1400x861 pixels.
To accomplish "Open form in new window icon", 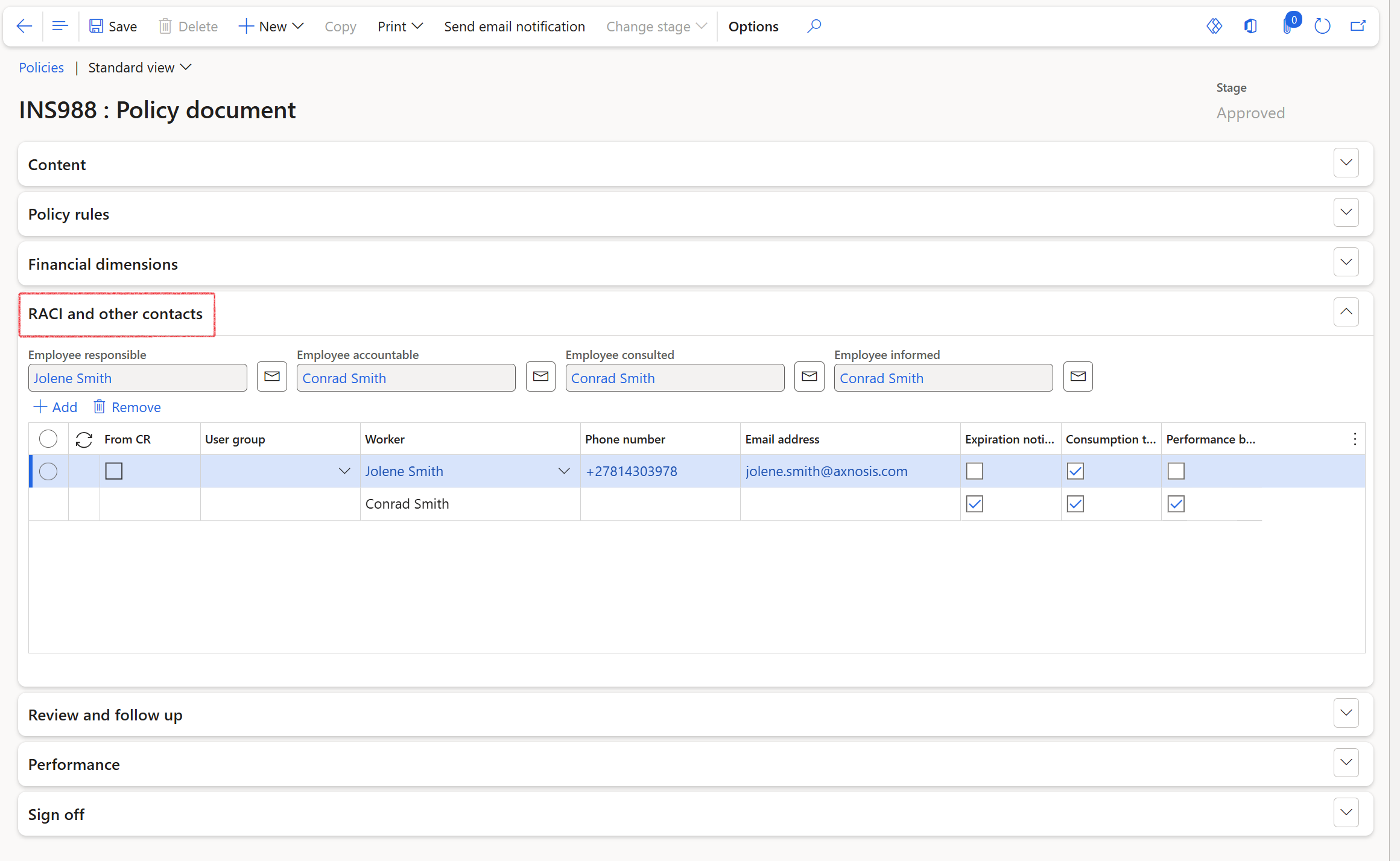I will click(x=1358, y=26).
